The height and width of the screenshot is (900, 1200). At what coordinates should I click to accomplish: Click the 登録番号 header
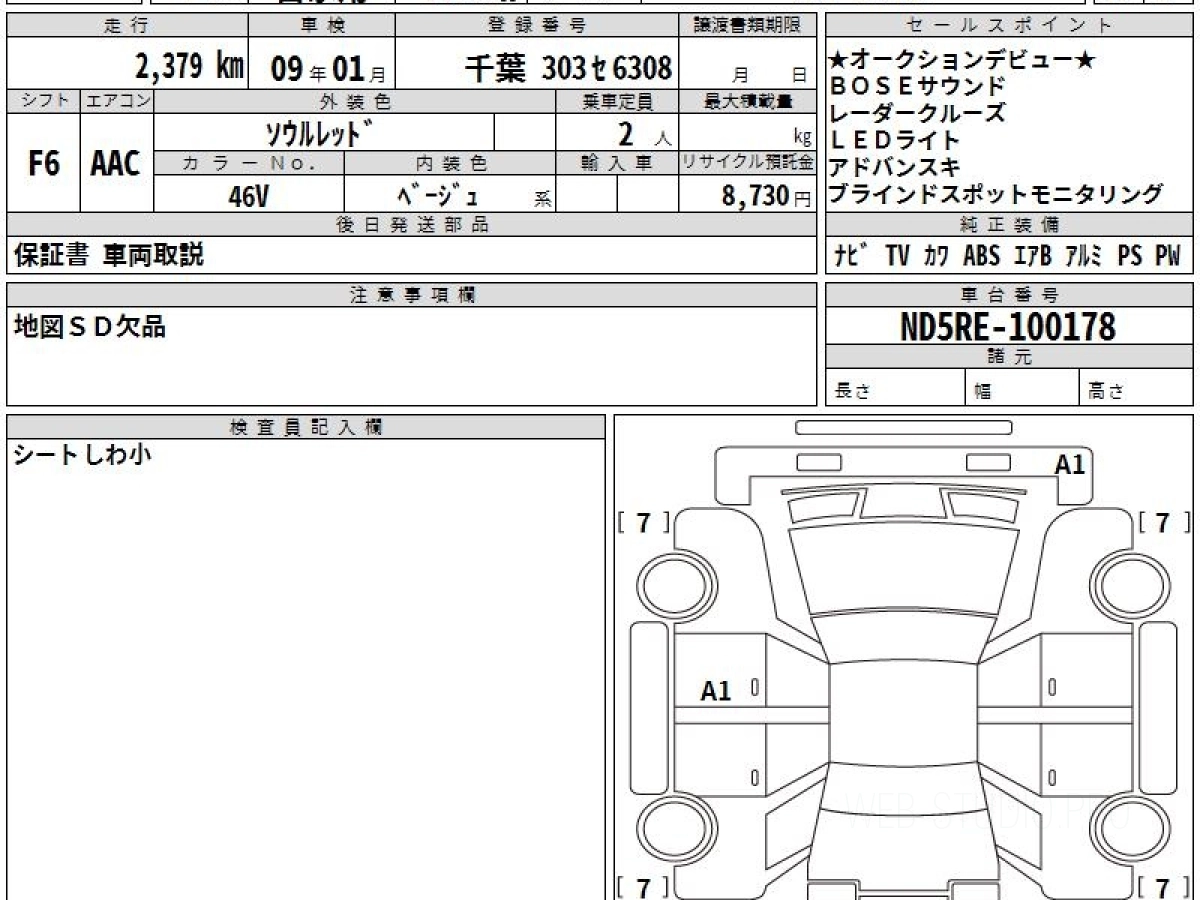coord(537,26)
